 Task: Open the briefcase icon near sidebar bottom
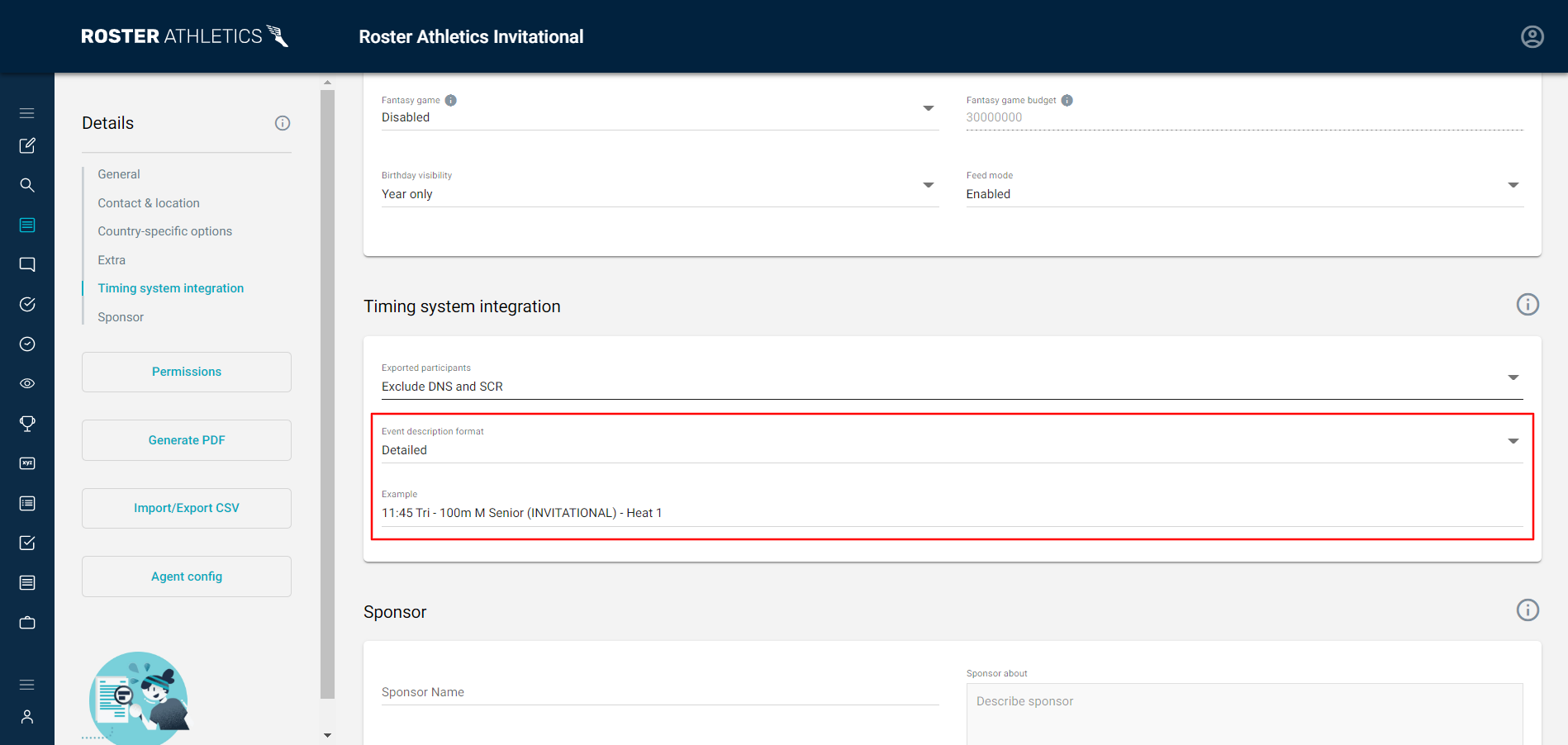(x=27, y=622)
